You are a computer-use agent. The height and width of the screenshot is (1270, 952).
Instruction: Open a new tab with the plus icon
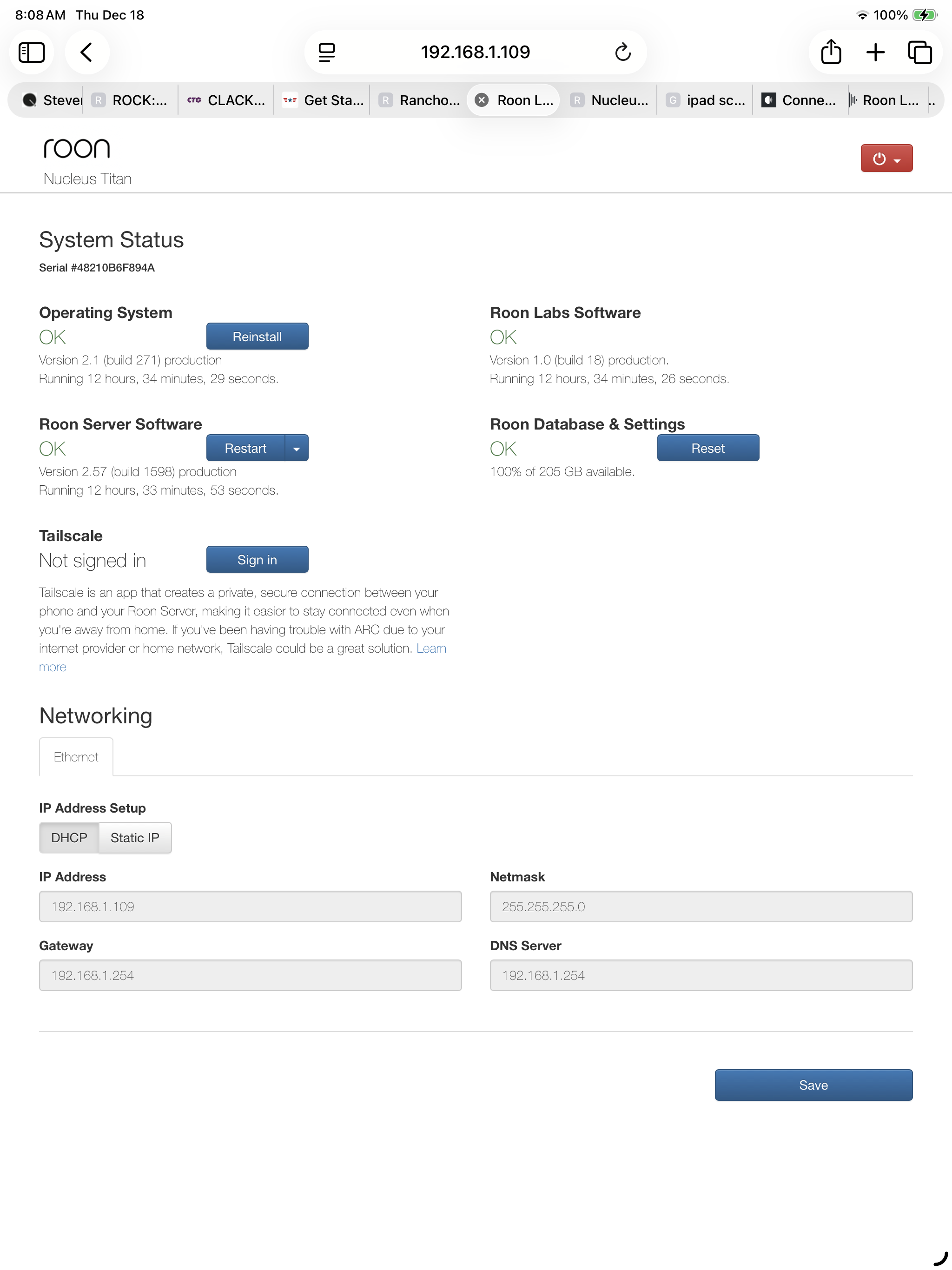[x=875, y=52]
